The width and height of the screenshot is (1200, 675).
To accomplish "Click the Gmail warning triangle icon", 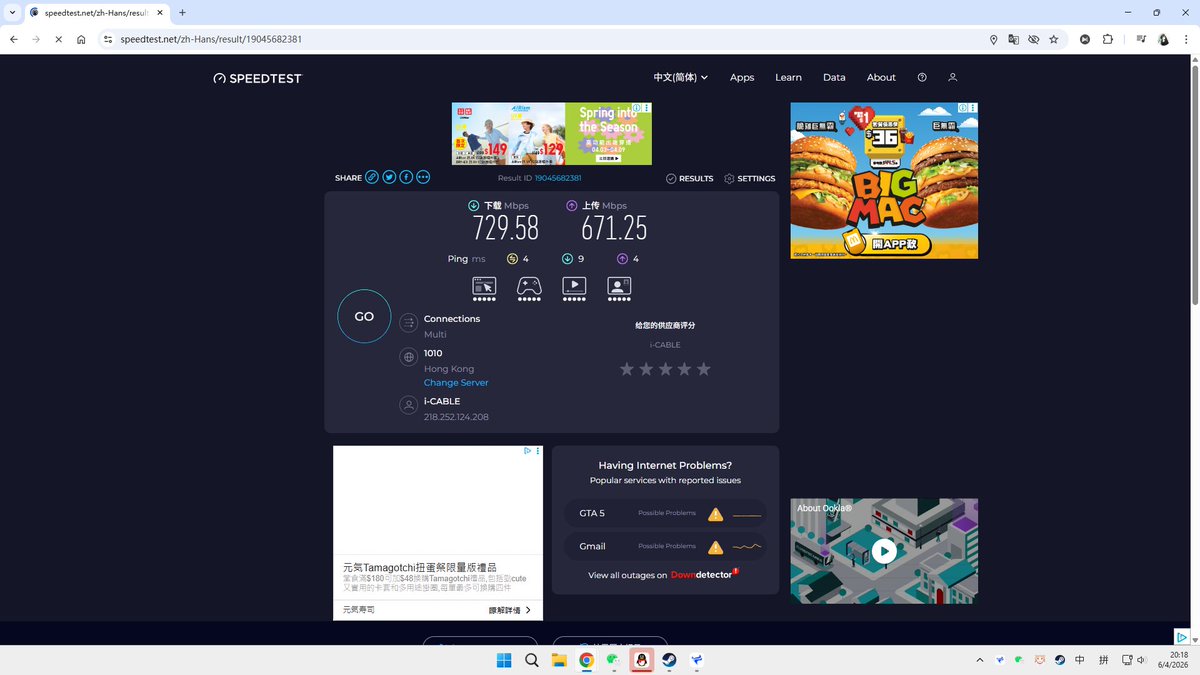I will coord(715,547).
